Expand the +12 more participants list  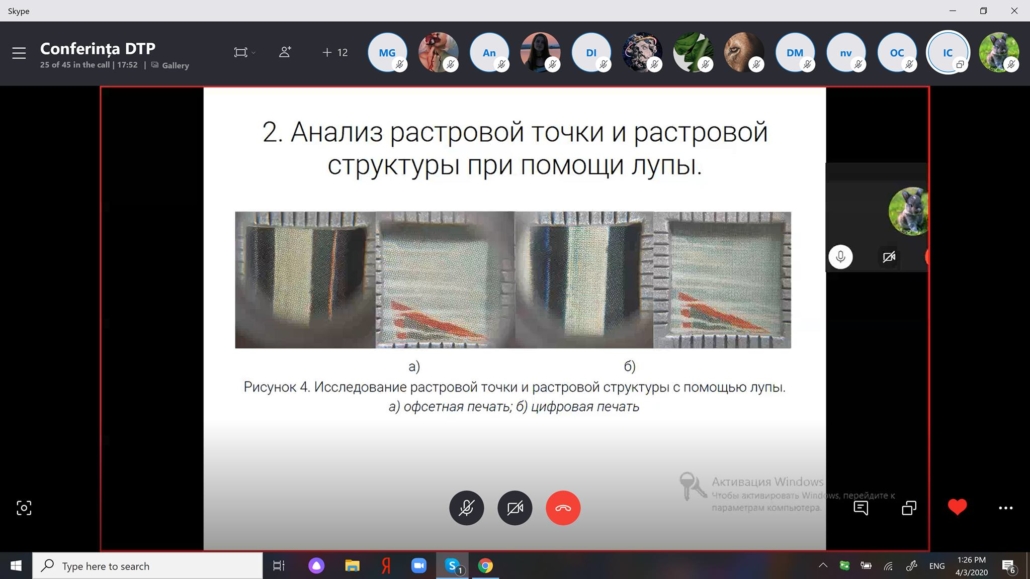pos(335,52)
